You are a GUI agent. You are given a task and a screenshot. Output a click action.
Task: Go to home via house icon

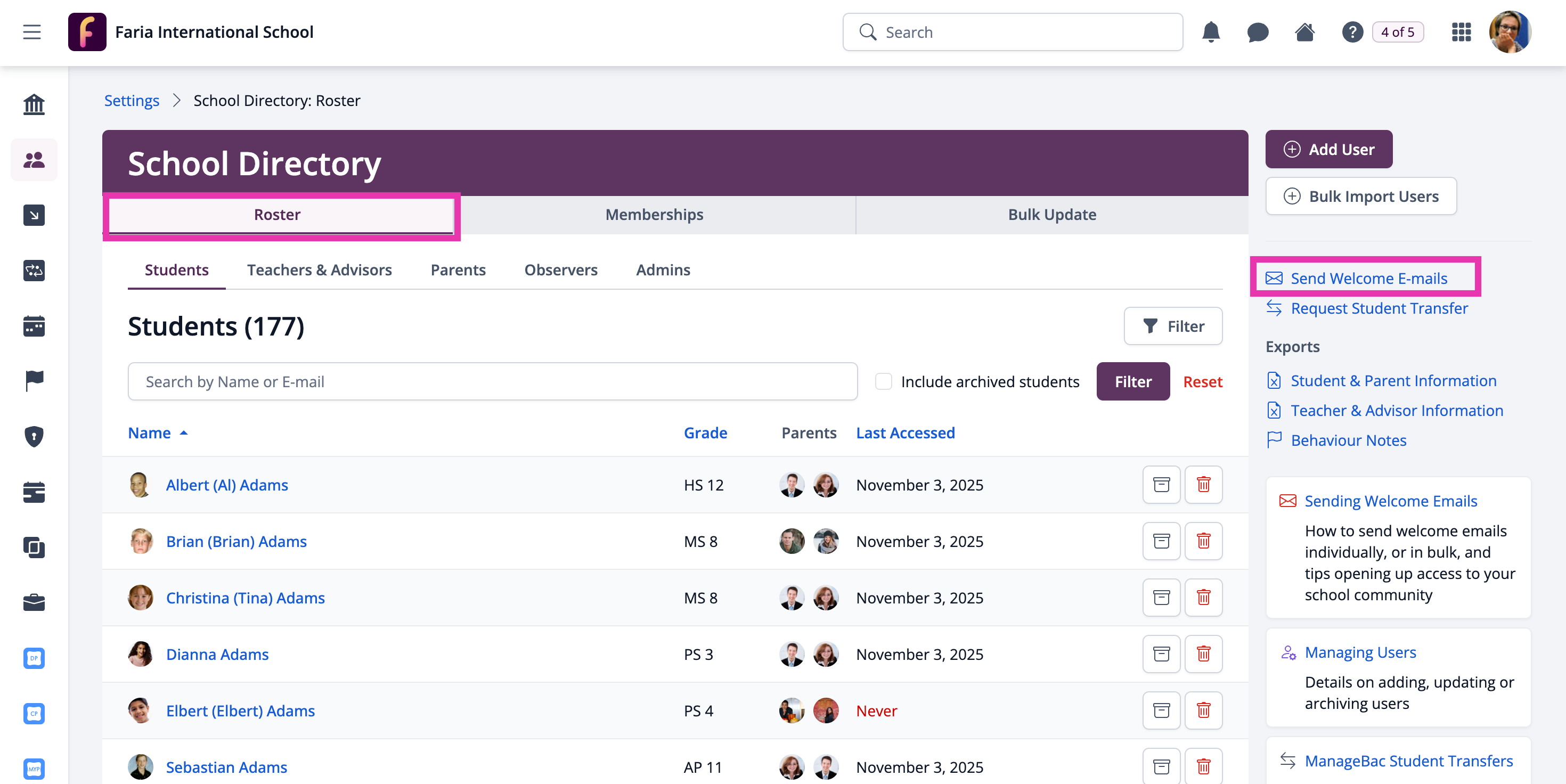pyautogui.click(x=1304, y=31)
